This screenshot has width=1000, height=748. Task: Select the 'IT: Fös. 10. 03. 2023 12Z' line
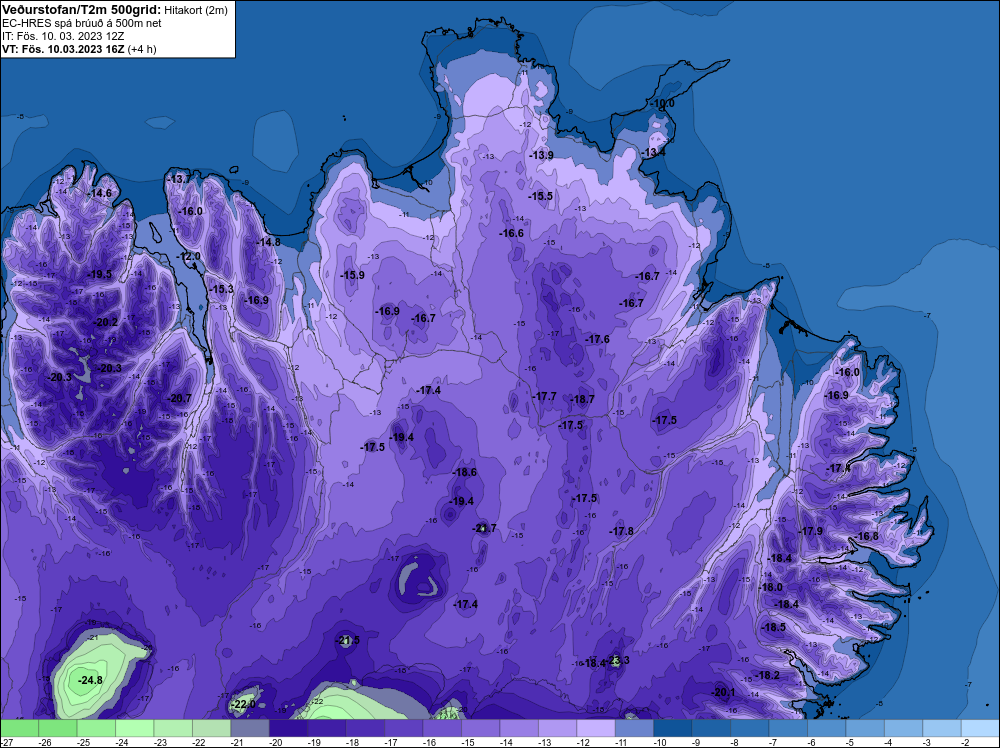pyautogui.click(x=63, y=36)
